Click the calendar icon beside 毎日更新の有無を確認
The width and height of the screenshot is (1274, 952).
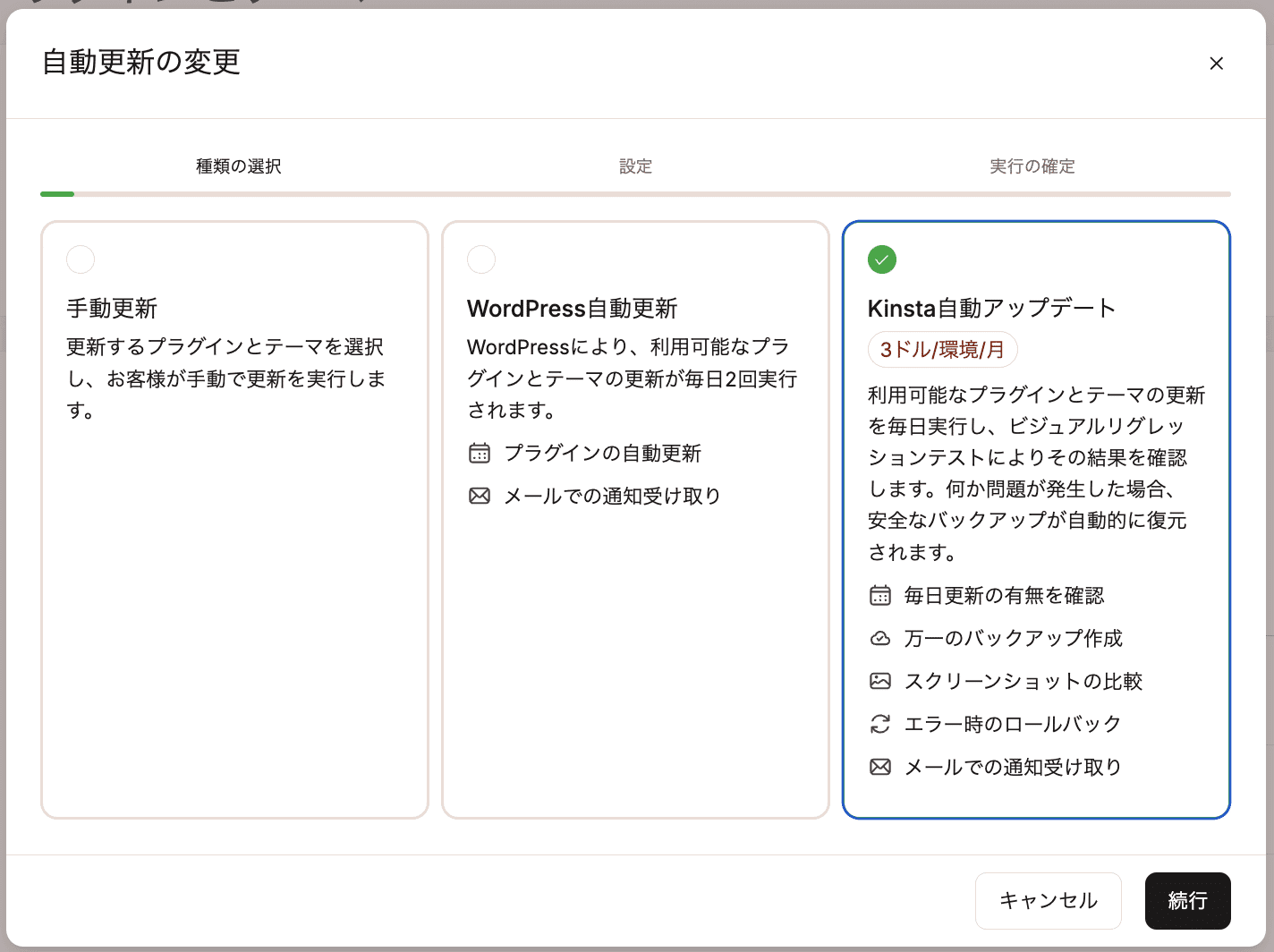[879, 595]
